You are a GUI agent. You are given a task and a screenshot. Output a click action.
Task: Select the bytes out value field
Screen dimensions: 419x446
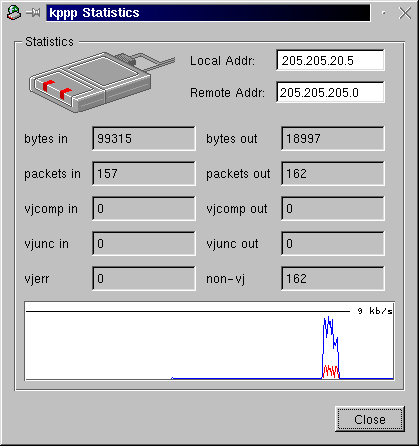click(x=333, y=138)
